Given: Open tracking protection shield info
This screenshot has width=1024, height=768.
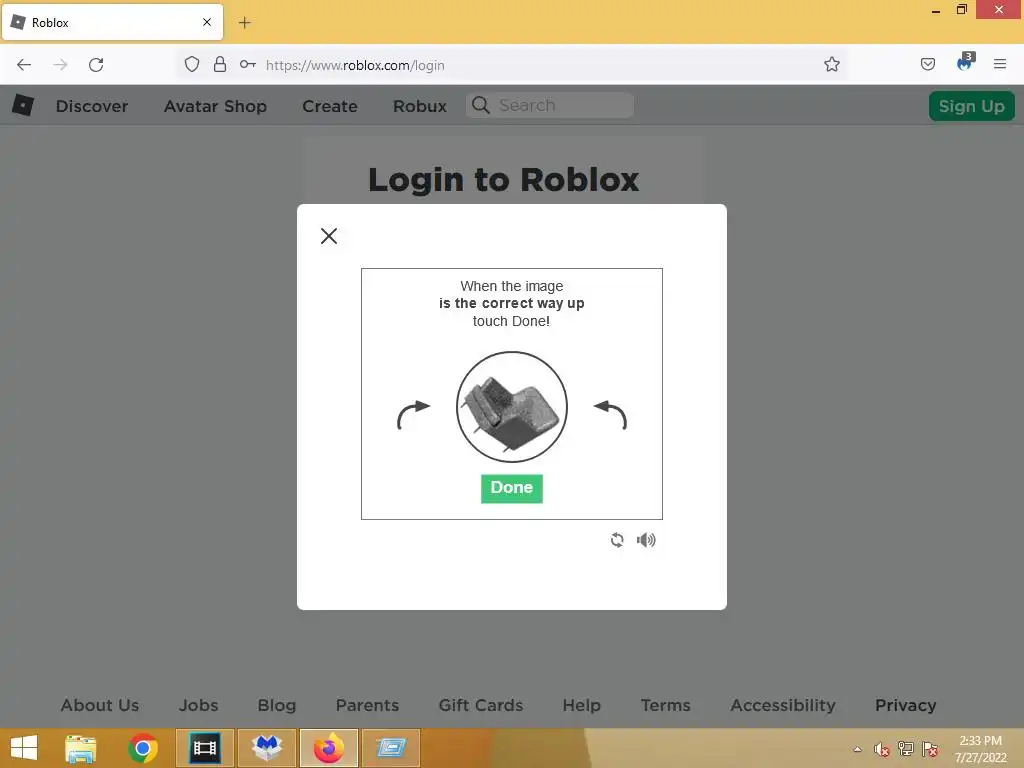Looking at the screenshot, I should pos(191,64).
